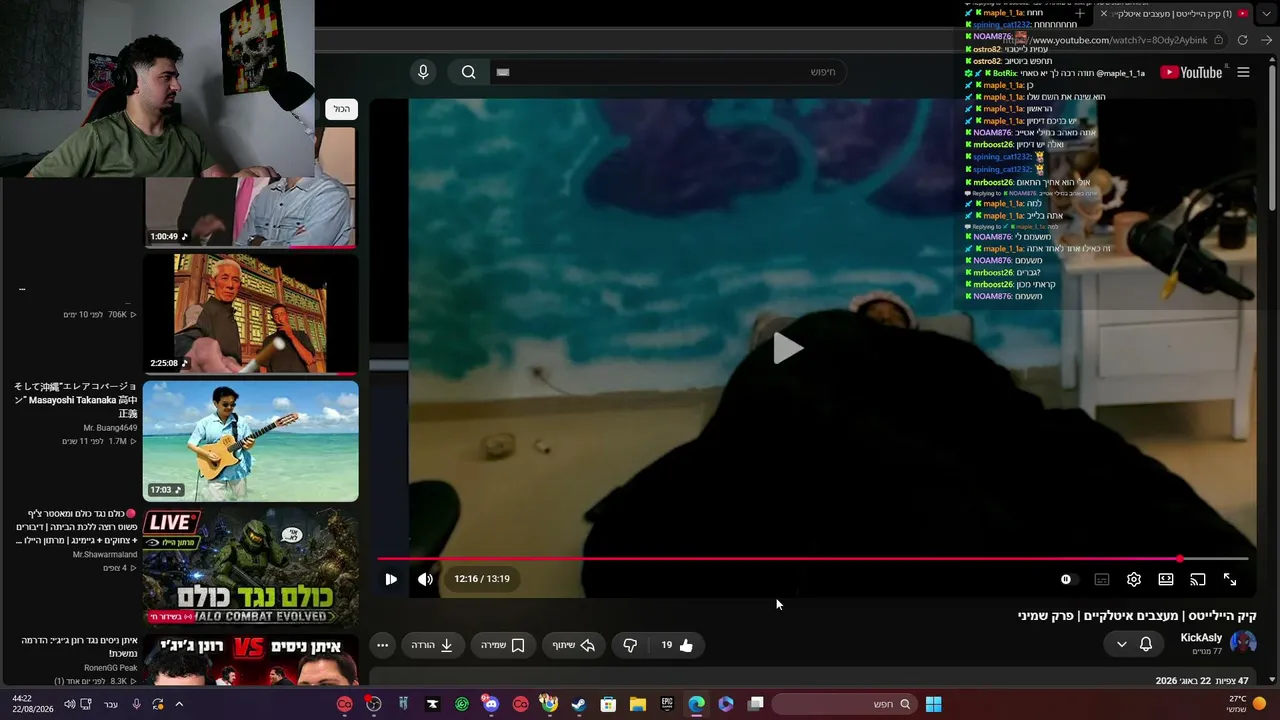
Task: Click the large play overlay on the video
Action: 788,348
